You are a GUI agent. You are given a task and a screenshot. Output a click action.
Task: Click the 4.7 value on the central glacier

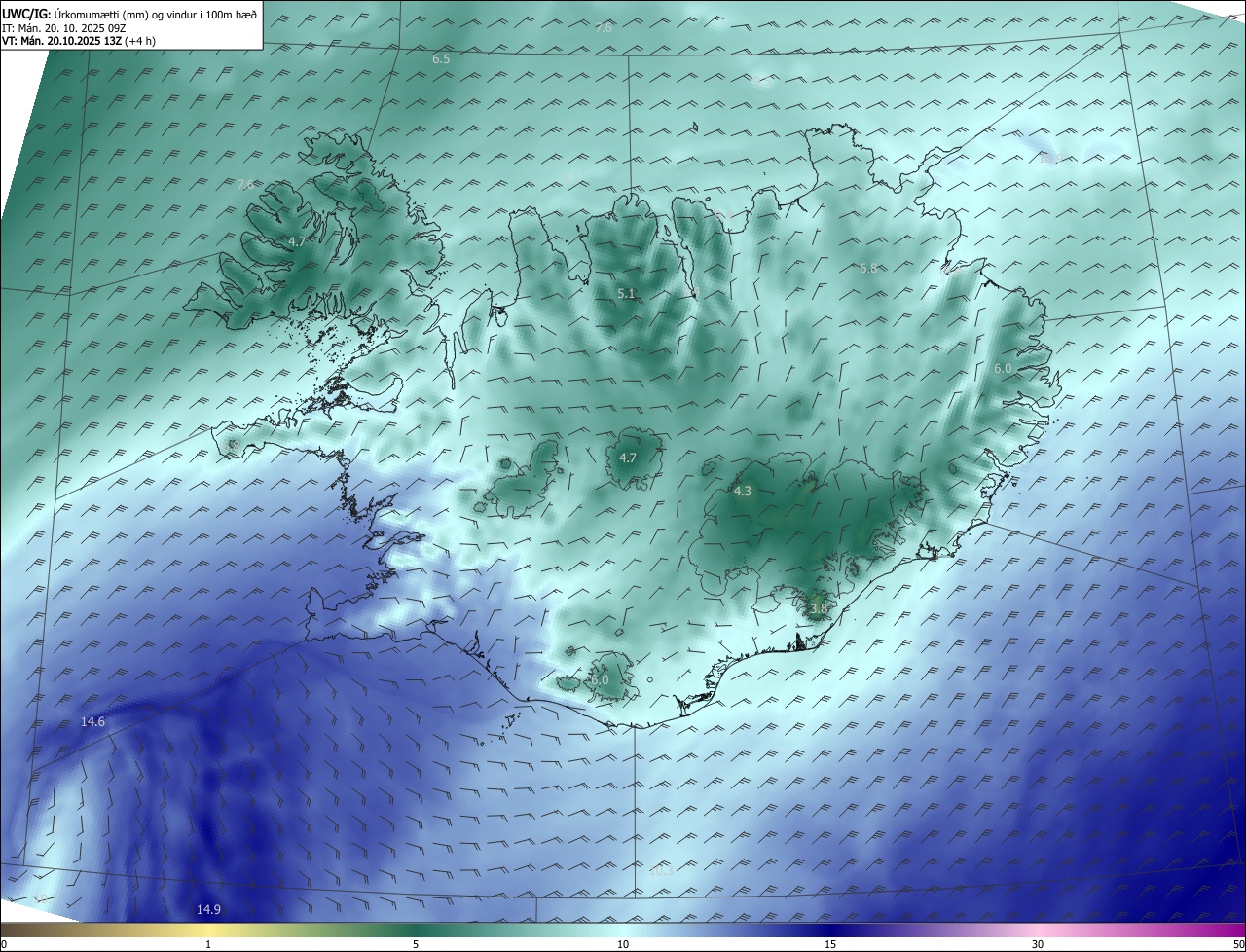tap(628, 458)
